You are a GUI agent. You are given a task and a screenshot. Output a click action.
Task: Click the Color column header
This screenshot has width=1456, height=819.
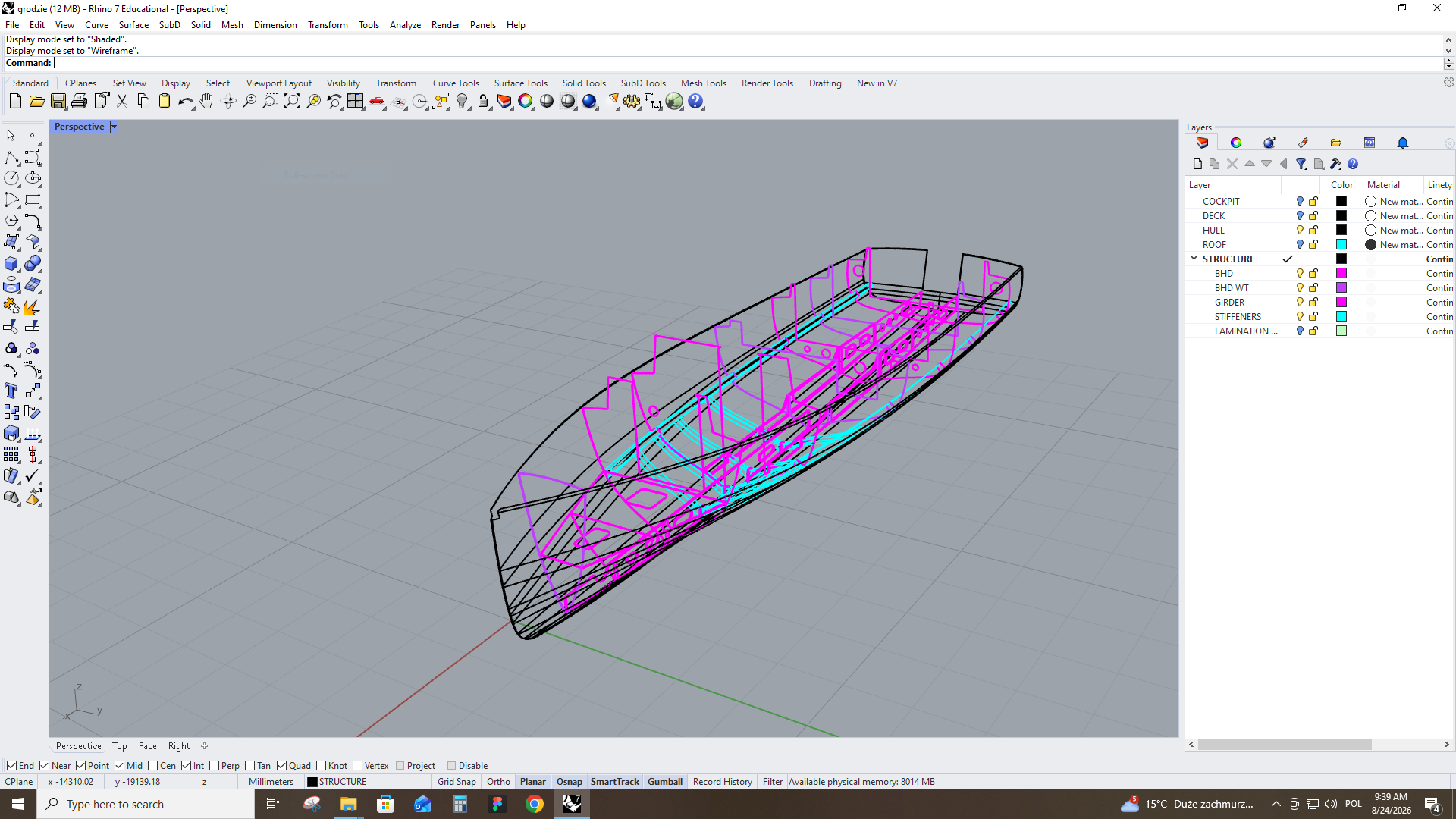click(1341, 185)
